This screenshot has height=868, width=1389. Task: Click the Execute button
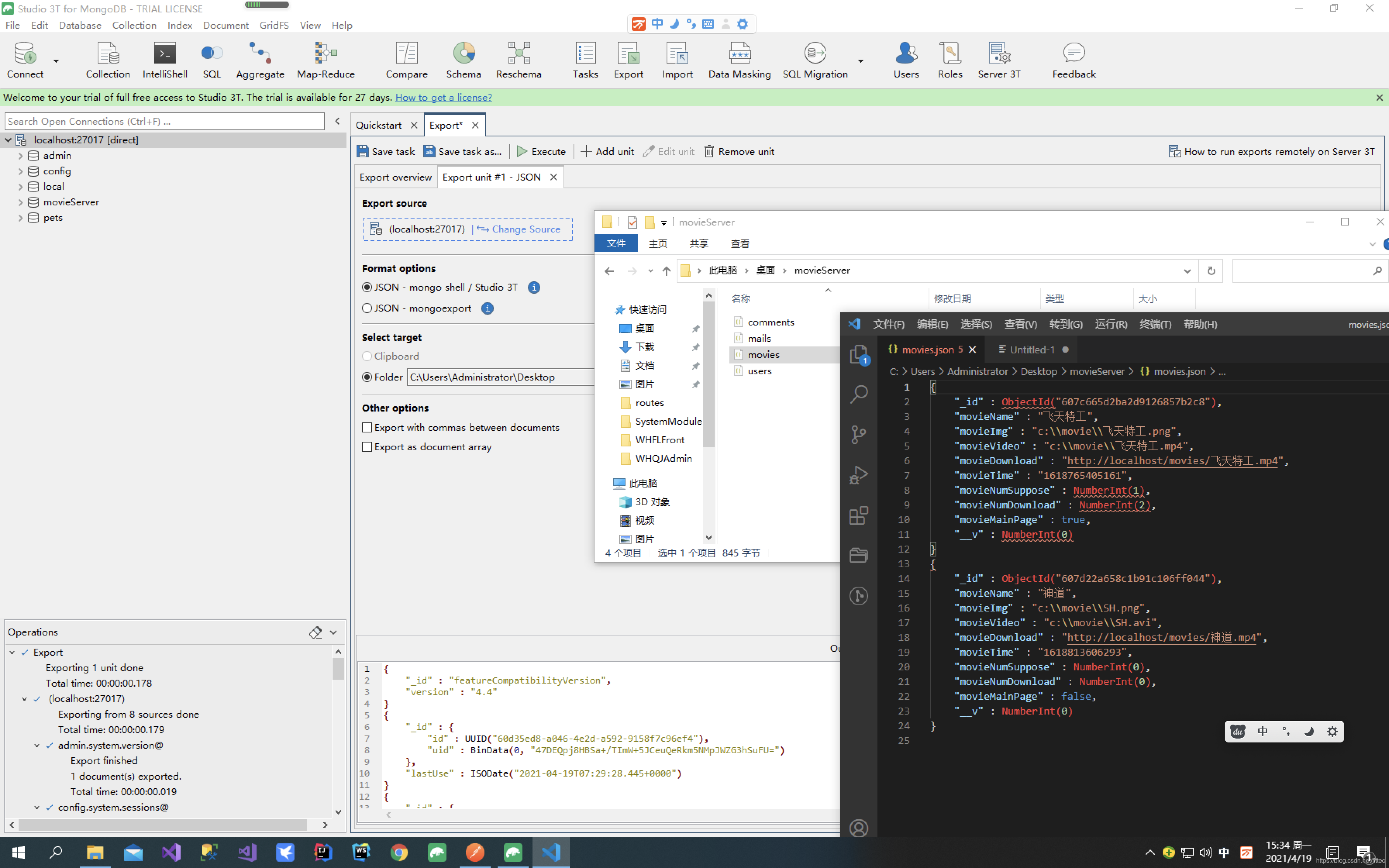pyautogui.click(x=541, y=152)
